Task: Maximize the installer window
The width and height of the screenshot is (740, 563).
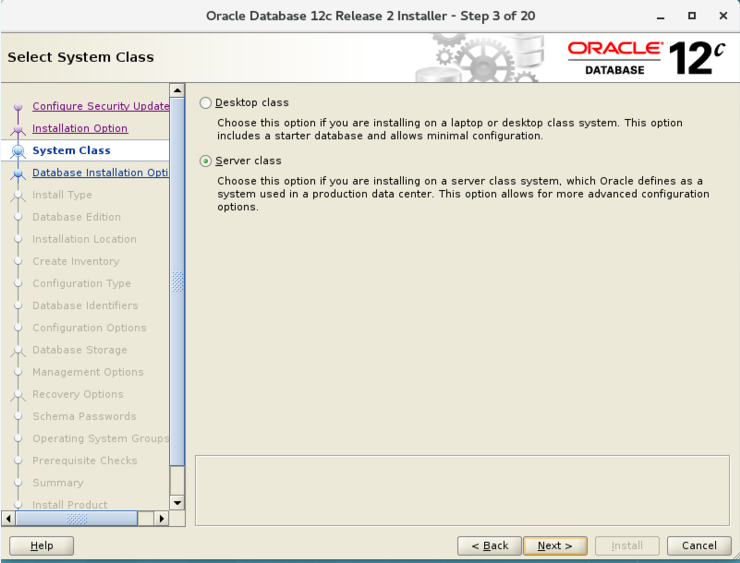Action: tap(692, 16)
